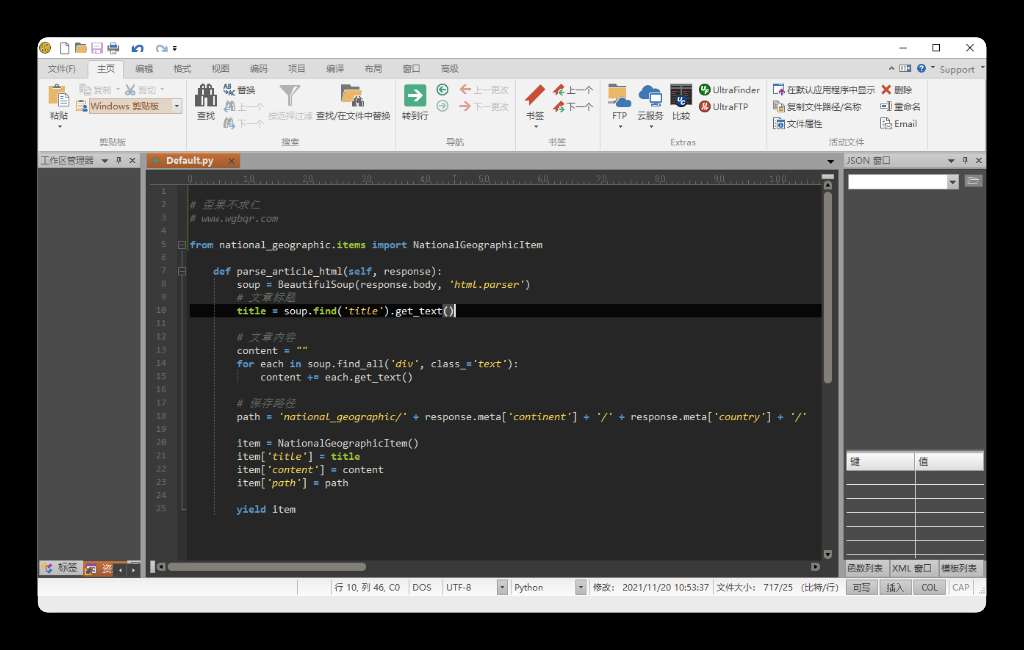This screenshot has width=1024, height=650.
Task: Open file via folder icon in title bar
Action: [81, 48]
